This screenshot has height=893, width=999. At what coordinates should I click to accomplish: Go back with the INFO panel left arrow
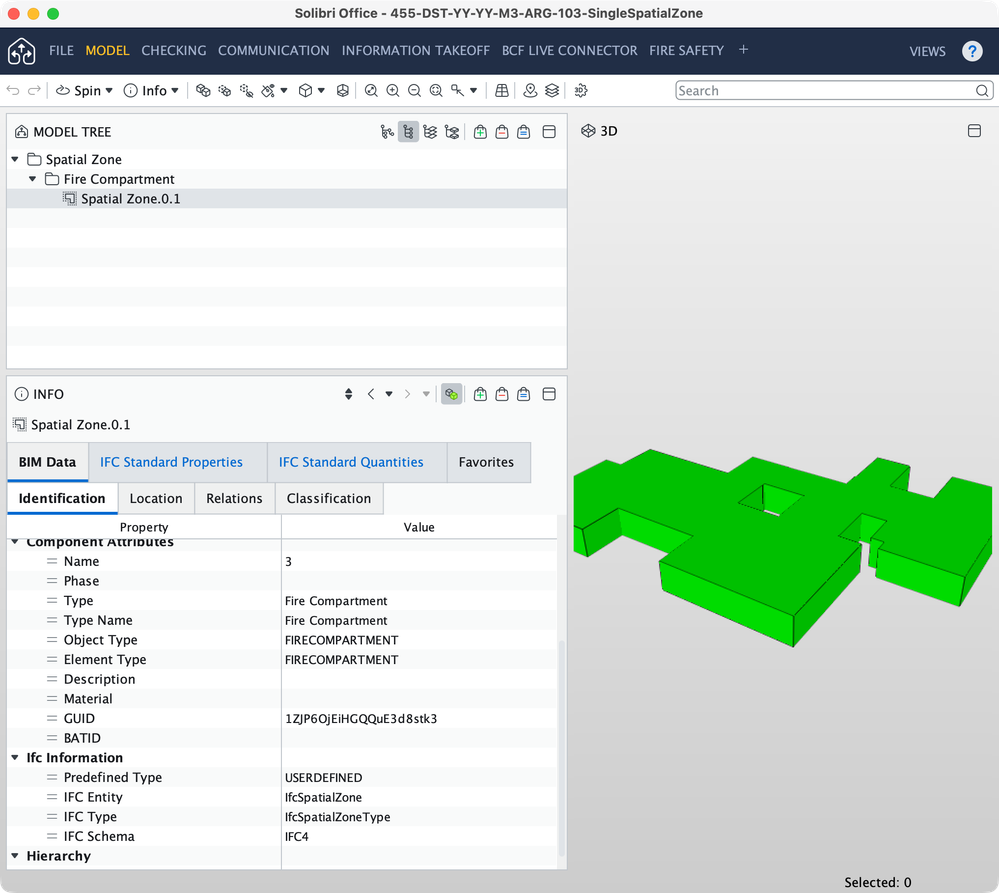371,394
